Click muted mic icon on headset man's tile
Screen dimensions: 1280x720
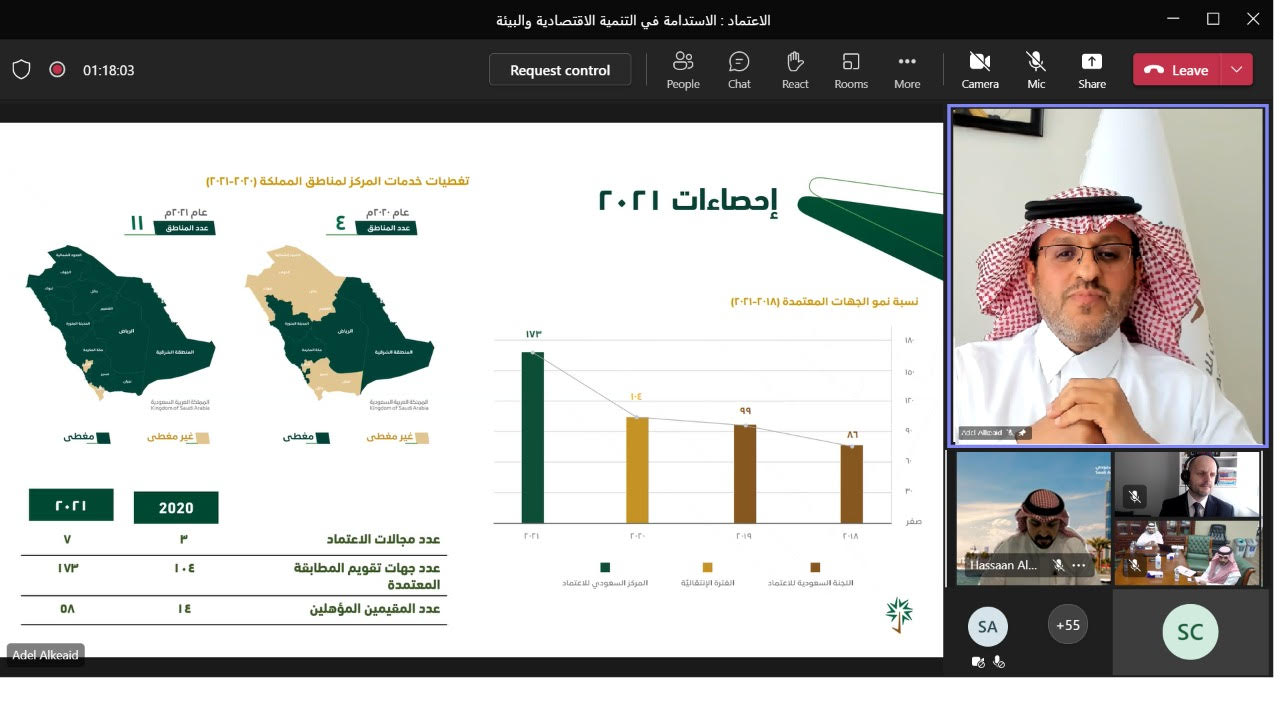tap(1134, 495)
